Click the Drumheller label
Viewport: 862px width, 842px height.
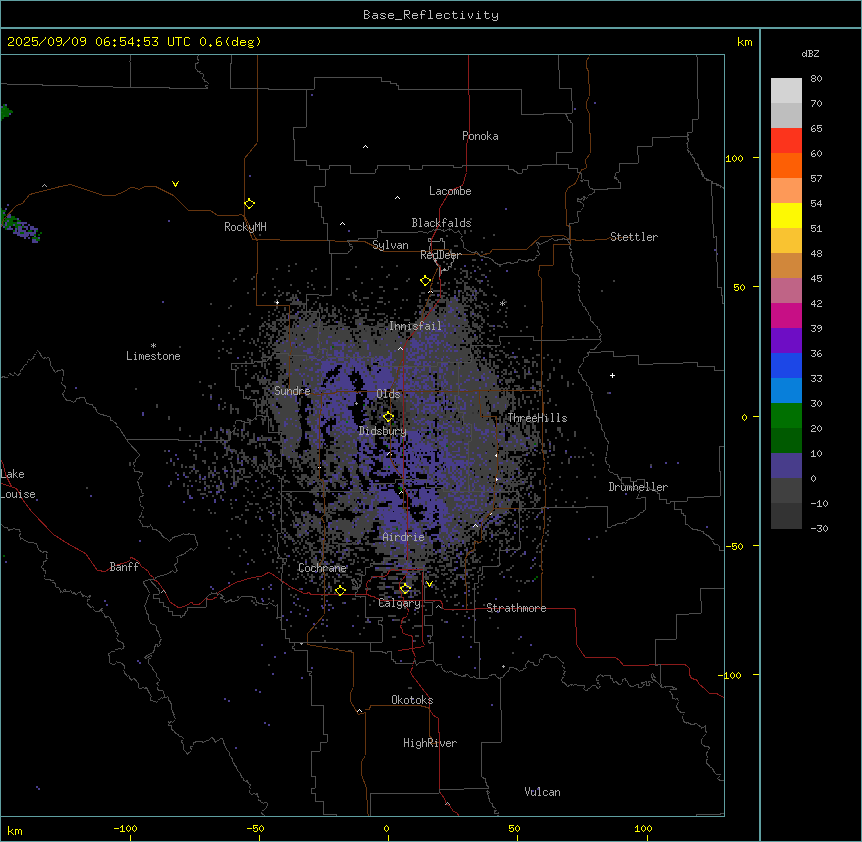(638, 487)
